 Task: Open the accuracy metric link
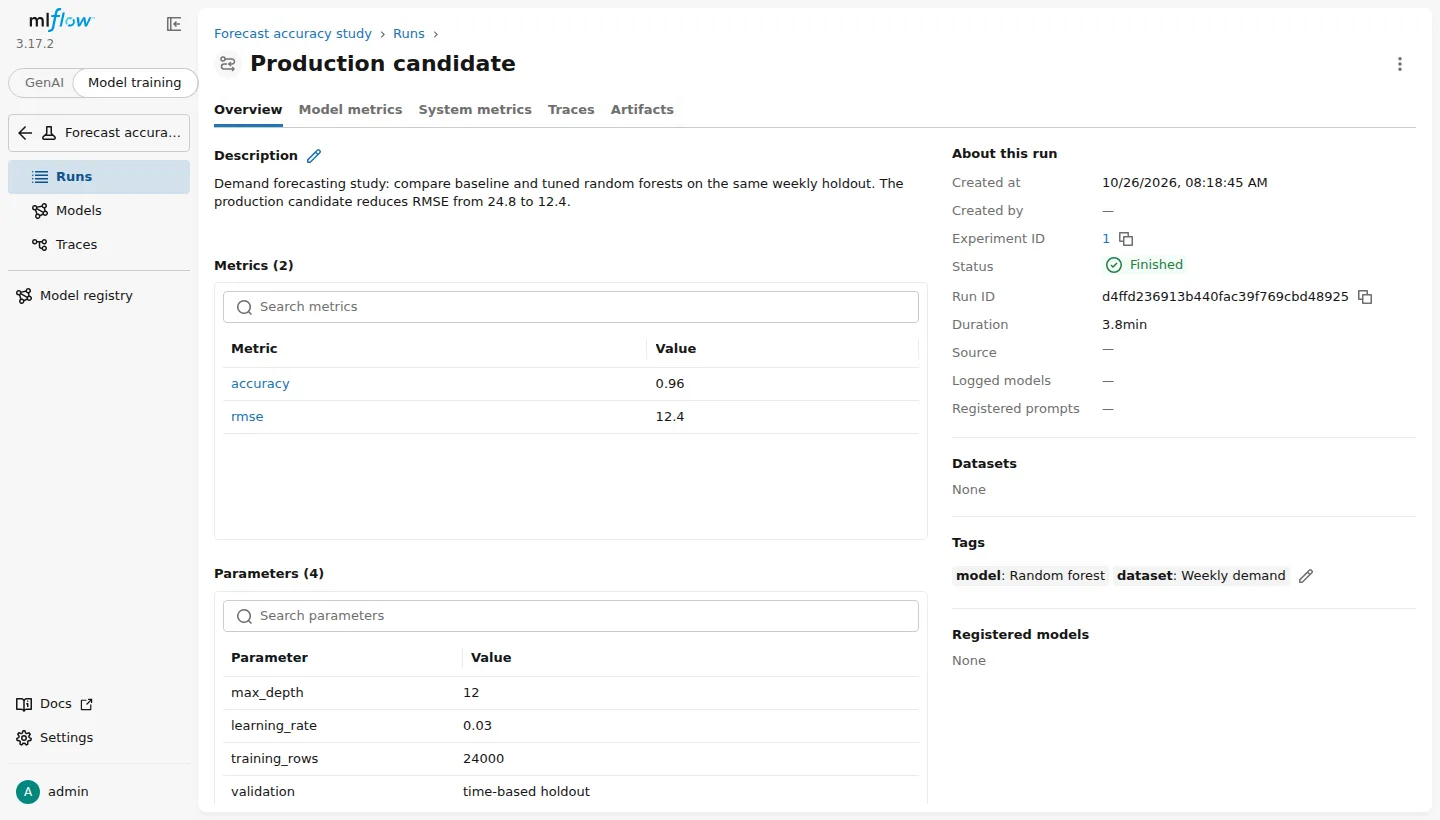(x=260, y=384)
